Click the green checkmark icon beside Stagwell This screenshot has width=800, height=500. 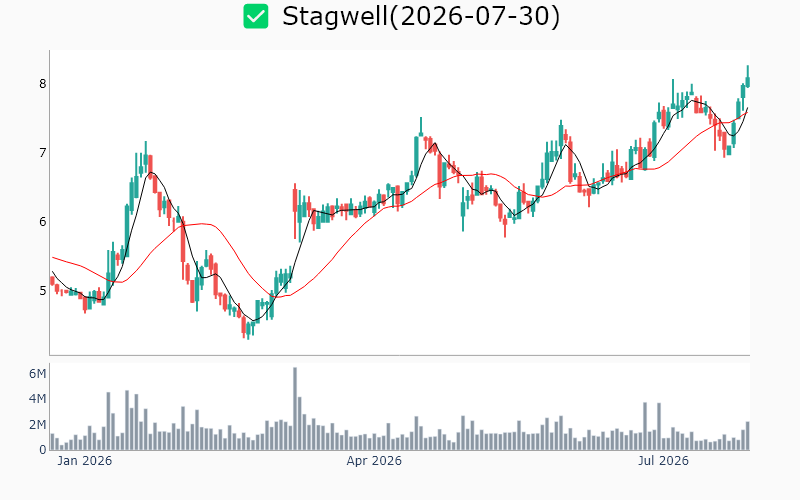(x=256, y=16)
